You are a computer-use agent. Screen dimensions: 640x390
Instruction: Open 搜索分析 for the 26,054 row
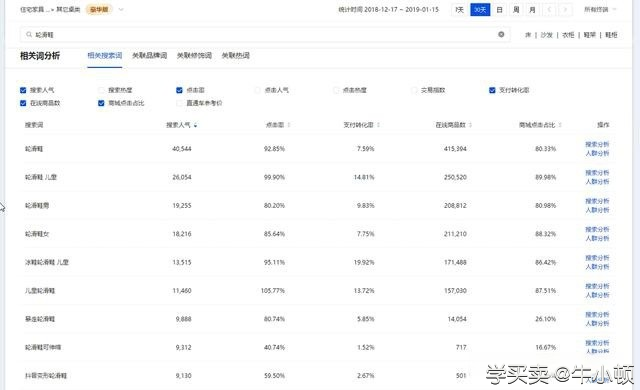click(x=597, y=173)
